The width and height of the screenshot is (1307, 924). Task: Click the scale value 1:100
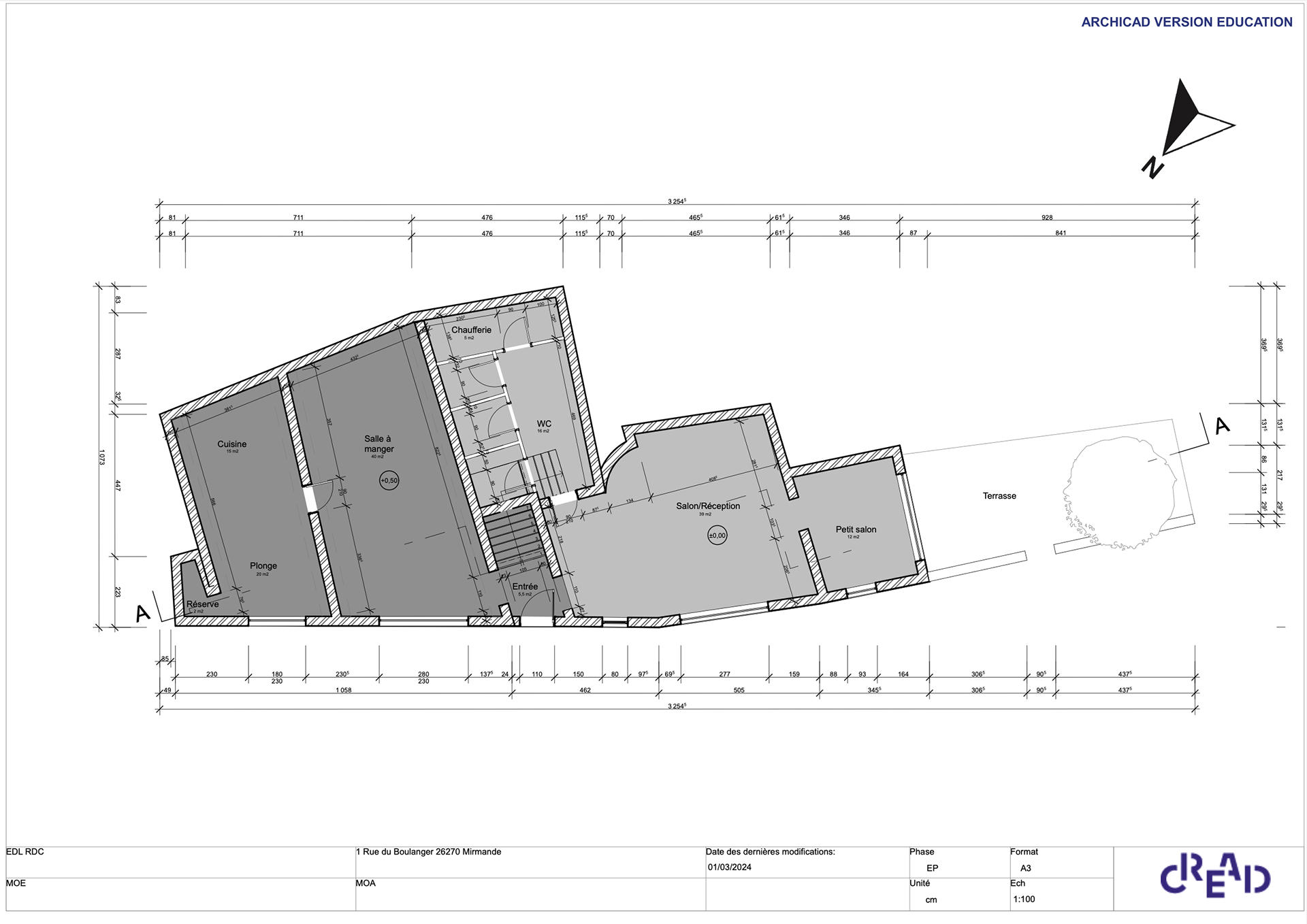(1024, 900)
